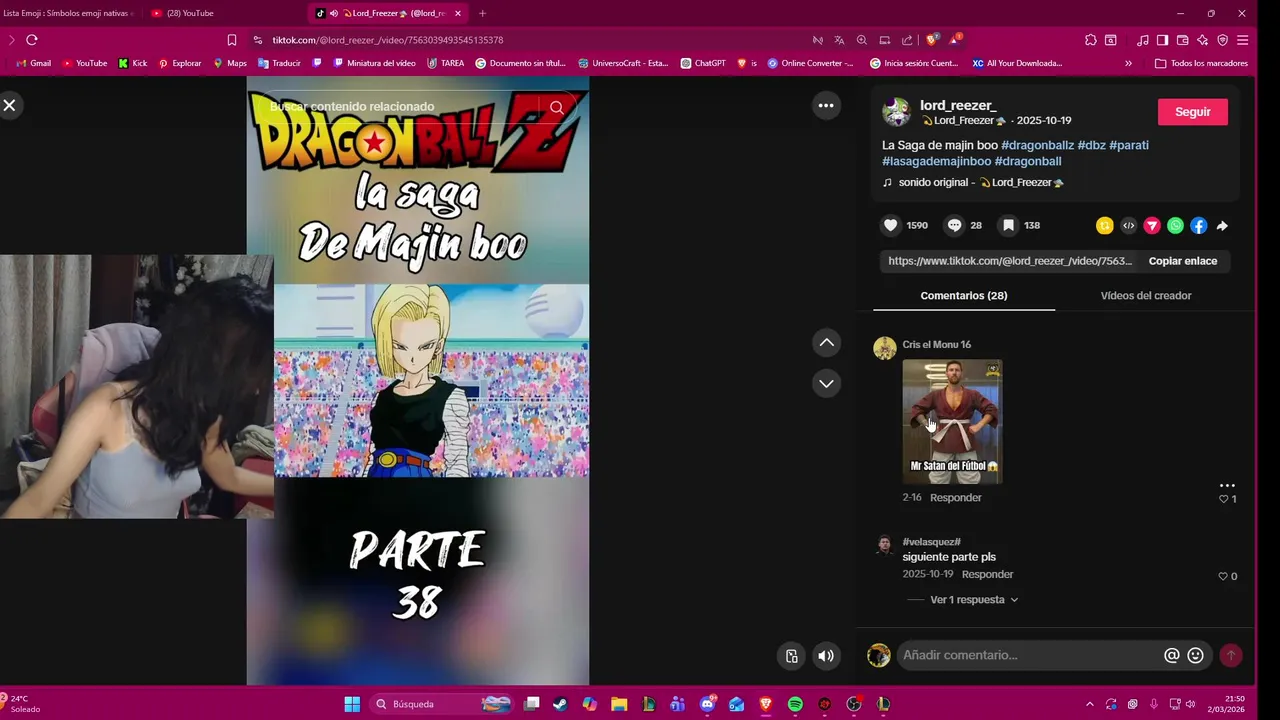The width and height of the screenshot is (1280, 720).
Task: Open lord_reezer_ profile avatar
Action: (896, 112)
